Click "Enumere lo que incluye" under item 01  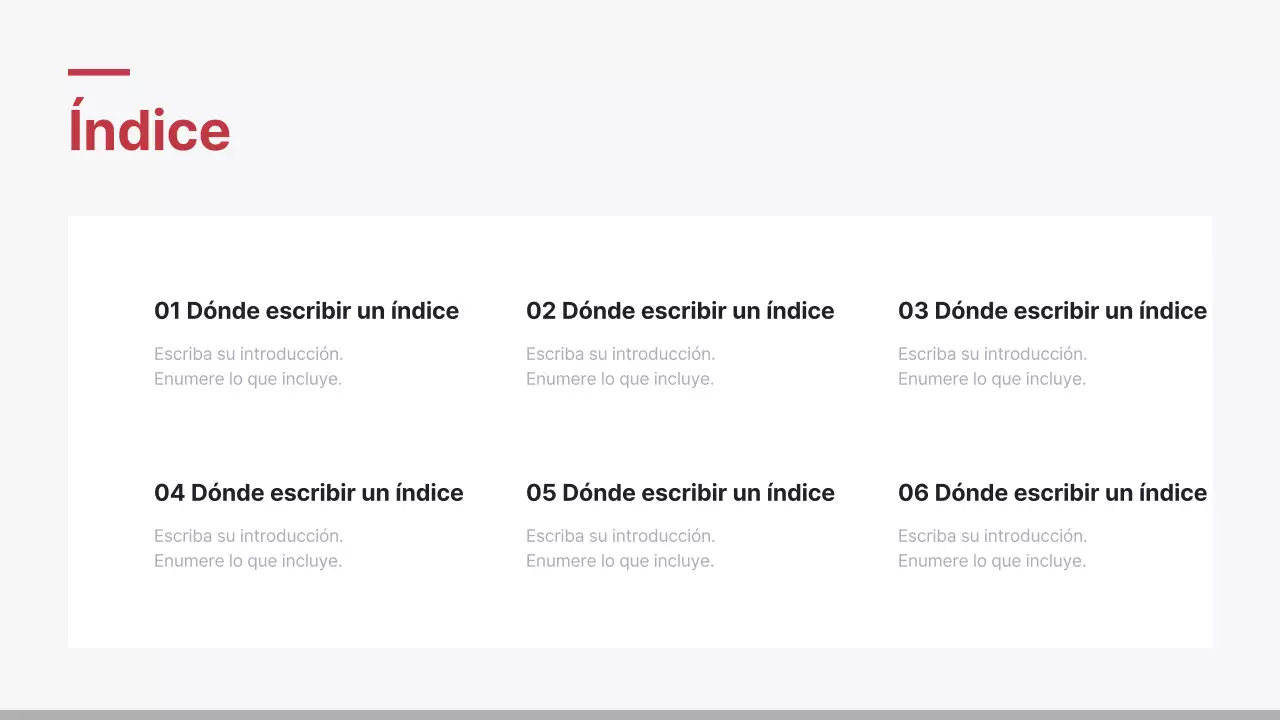[247, 379]
